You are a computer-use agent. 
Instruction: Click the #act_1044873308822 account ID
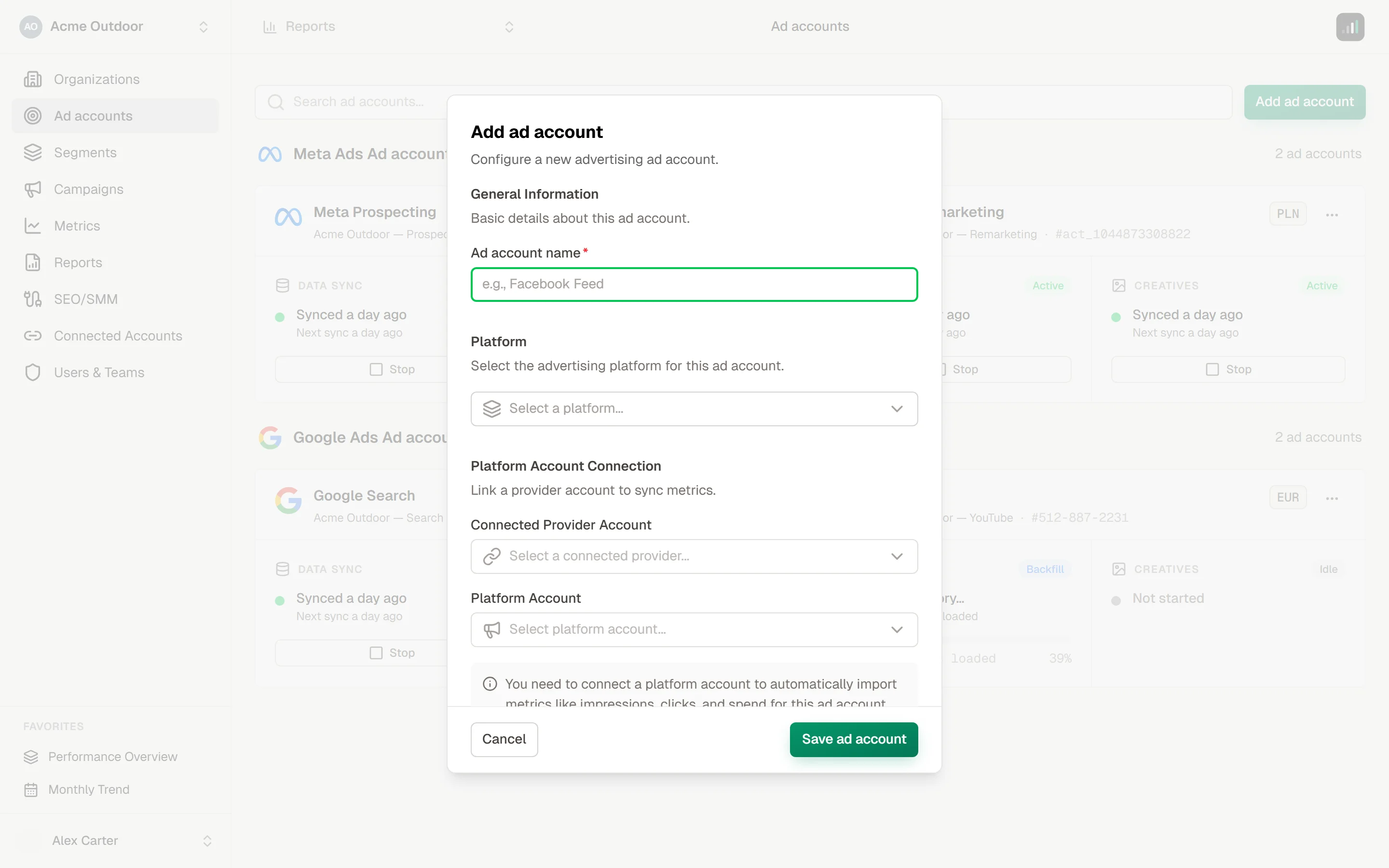(1123, 234)
